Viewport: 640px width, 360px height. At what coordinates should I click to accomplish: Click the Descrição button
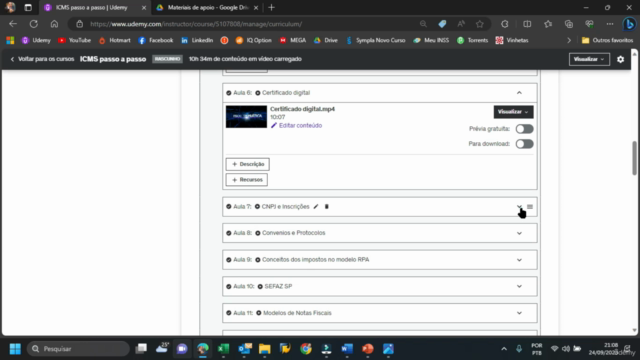coord(247,164)
